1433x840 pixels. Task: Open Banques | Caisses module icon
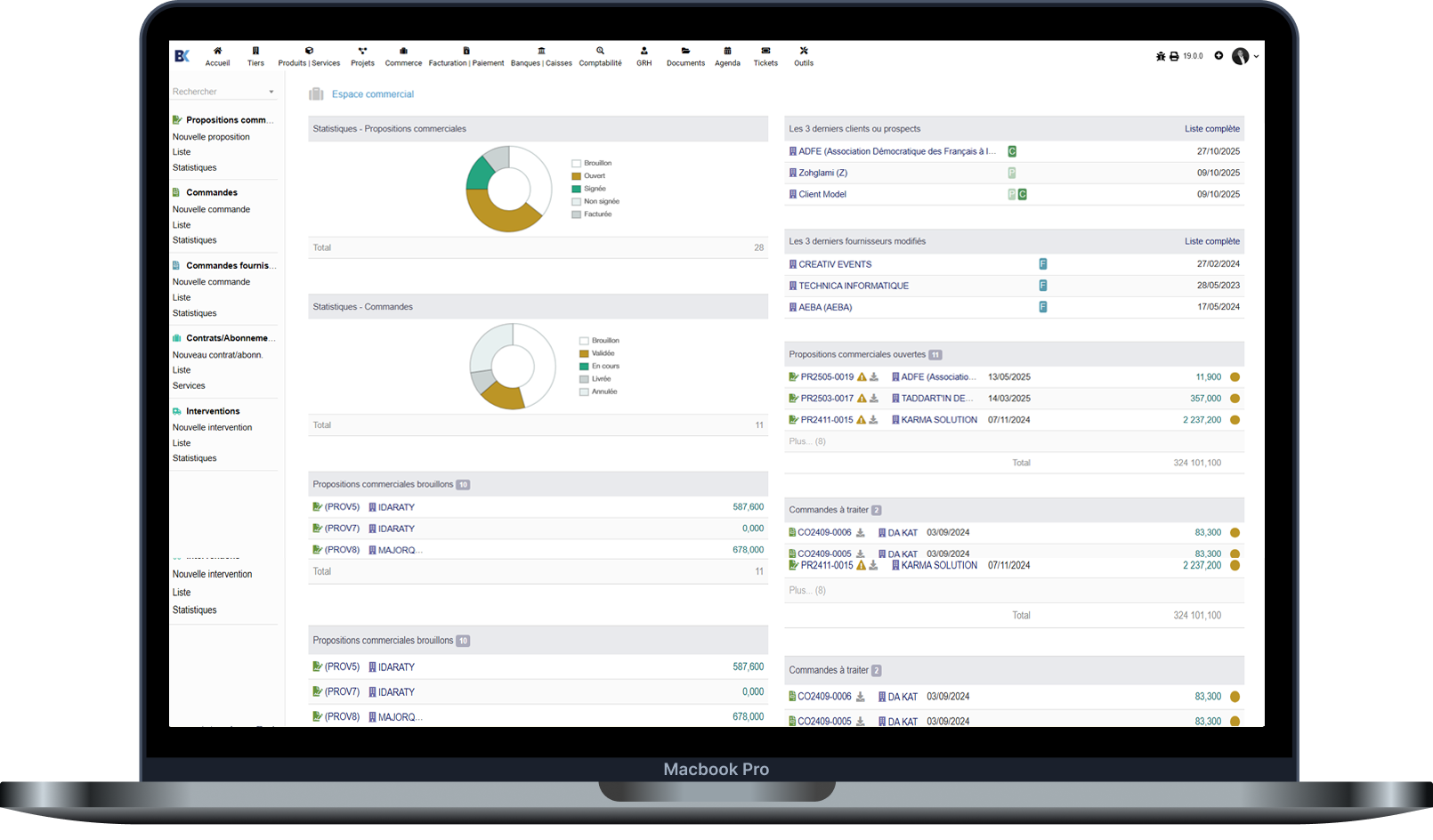pyautogui.click(x=541, y=51)
